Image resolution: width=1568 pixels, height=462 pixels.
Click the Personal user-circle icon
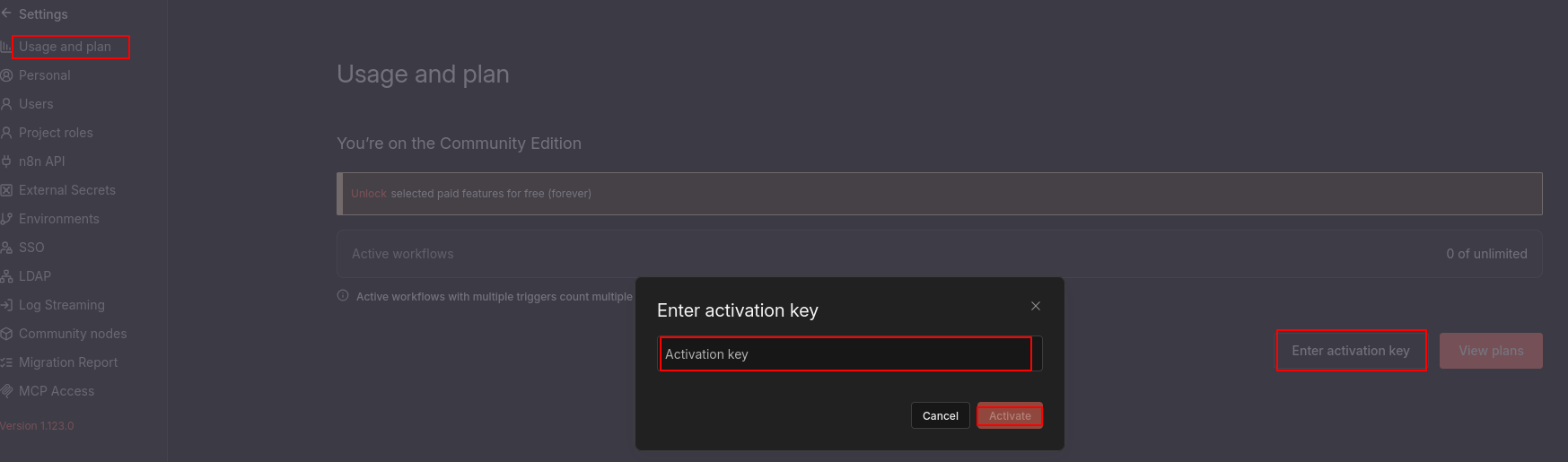point(6,75)
